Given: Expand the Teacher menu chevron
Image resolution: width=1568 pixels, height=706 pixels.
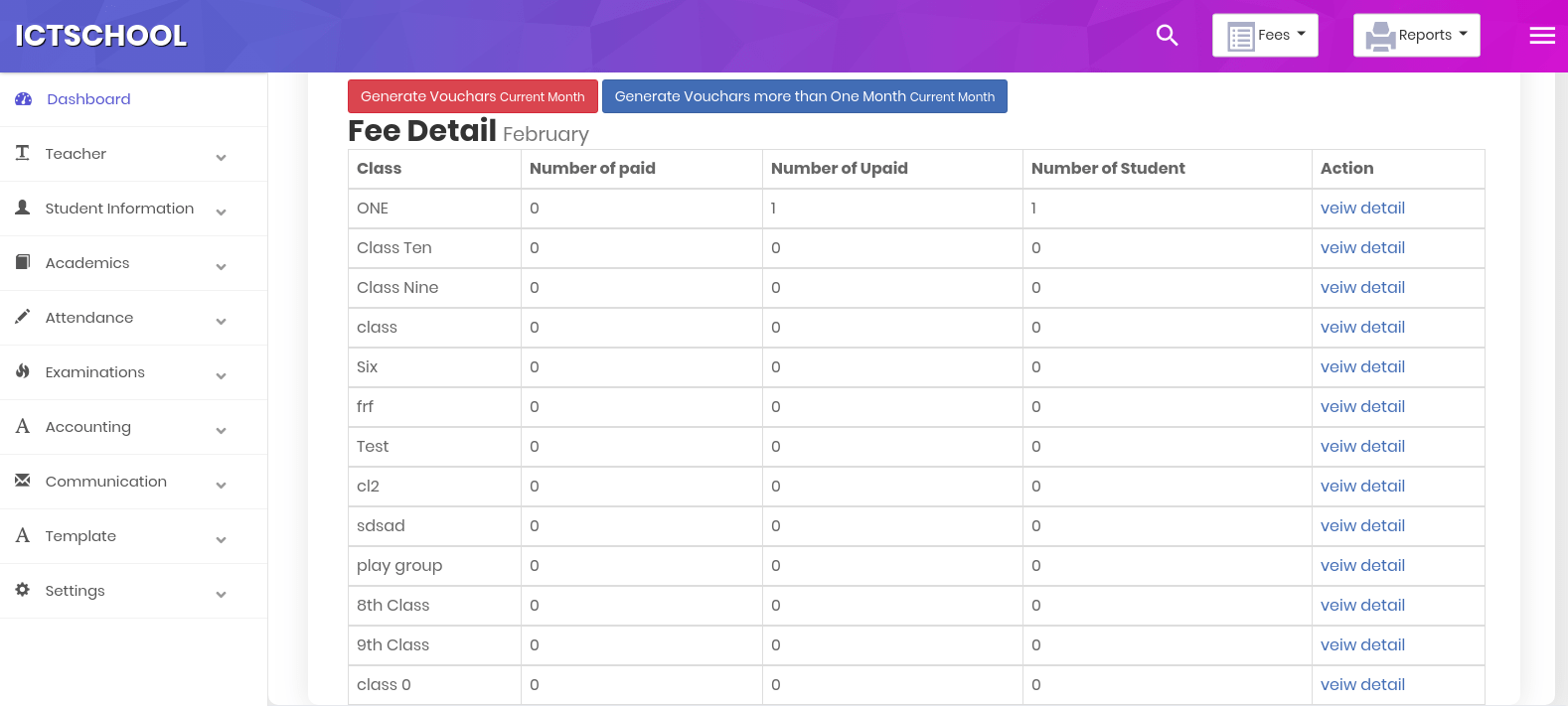Looking at the screenshot, I should [x=221, y=157].
